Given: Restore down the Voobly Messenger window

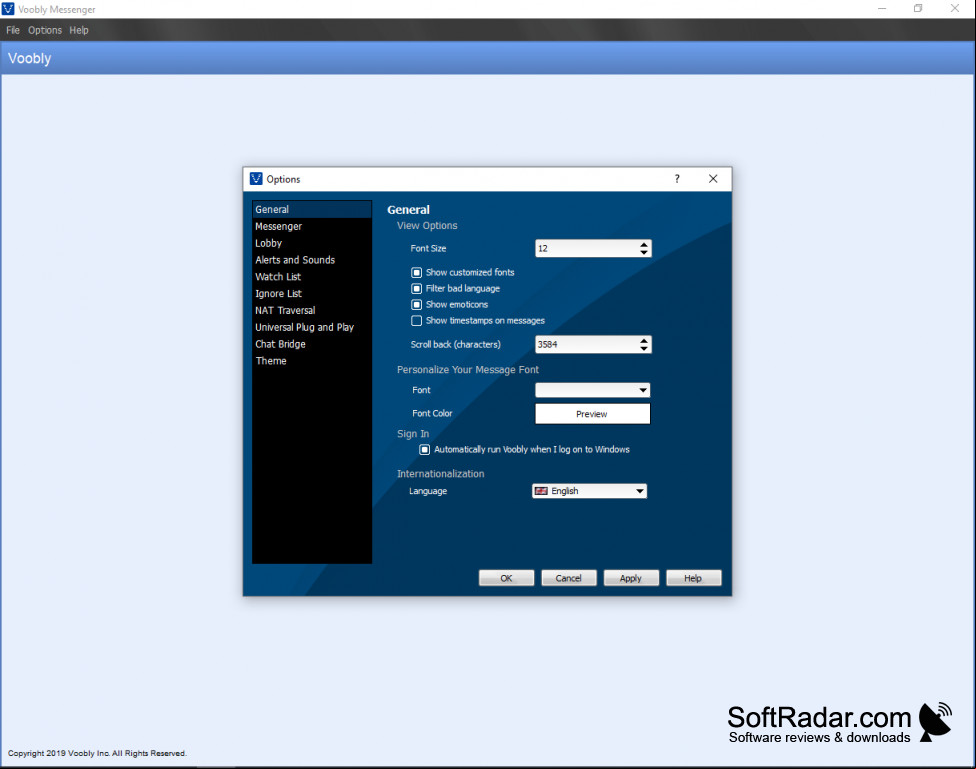Looking at the screenshot, I should tap(918, 9).
